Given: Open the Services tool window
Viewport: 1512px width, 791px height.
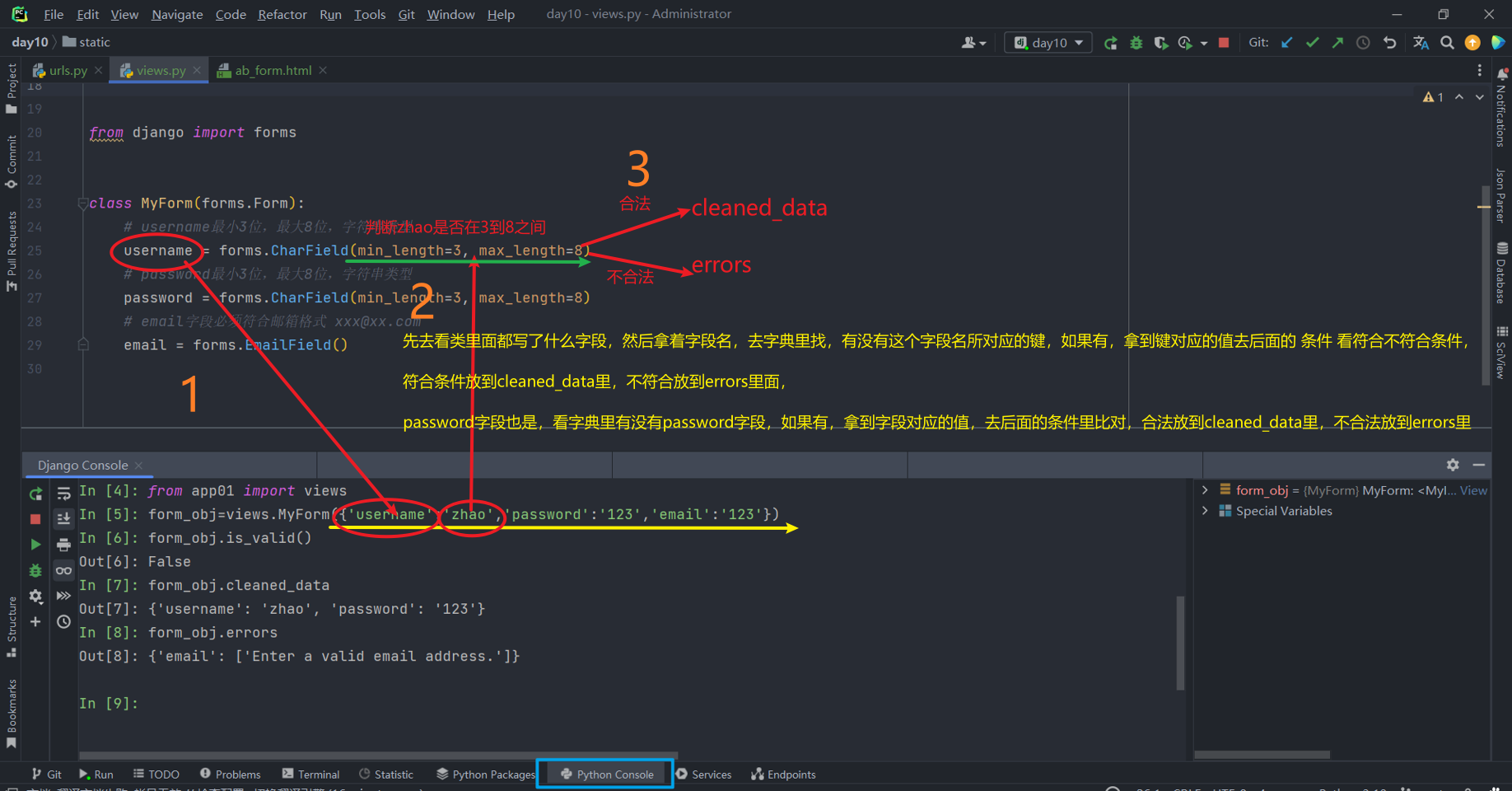Looking at the screenshot, I should click(704, 775).
